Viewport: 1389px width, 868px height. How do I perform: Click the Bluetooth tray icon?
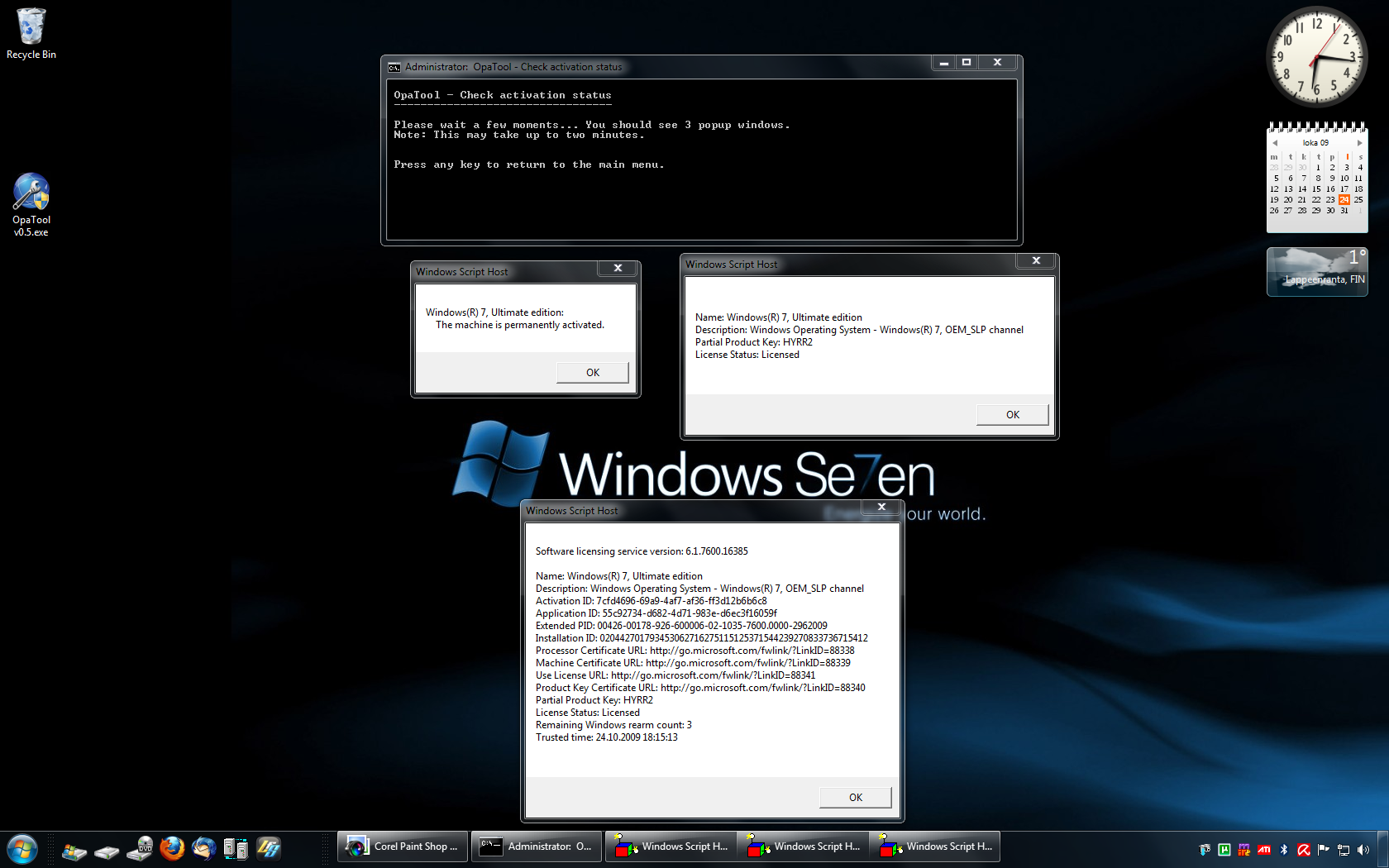click(x=1284, y=850)
